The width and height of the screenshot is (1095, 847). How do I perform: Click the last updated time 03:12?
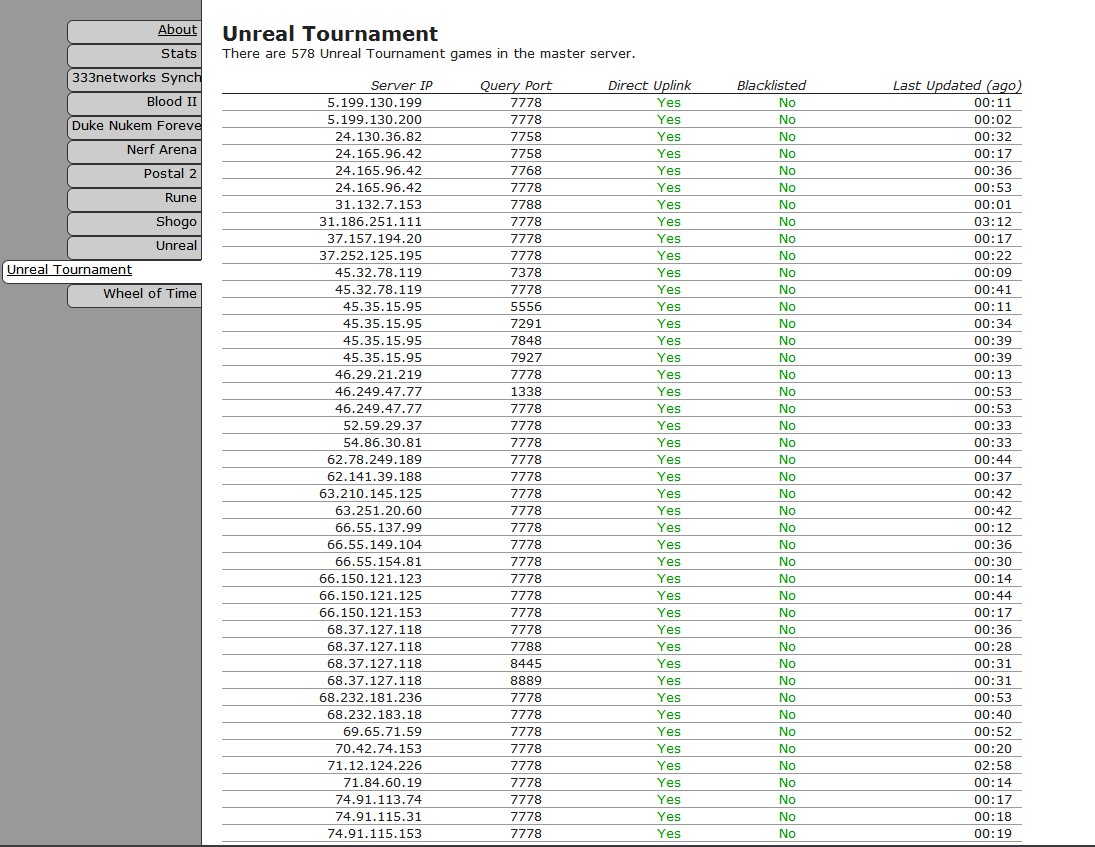pyautogui.click(x=993, y=221)
